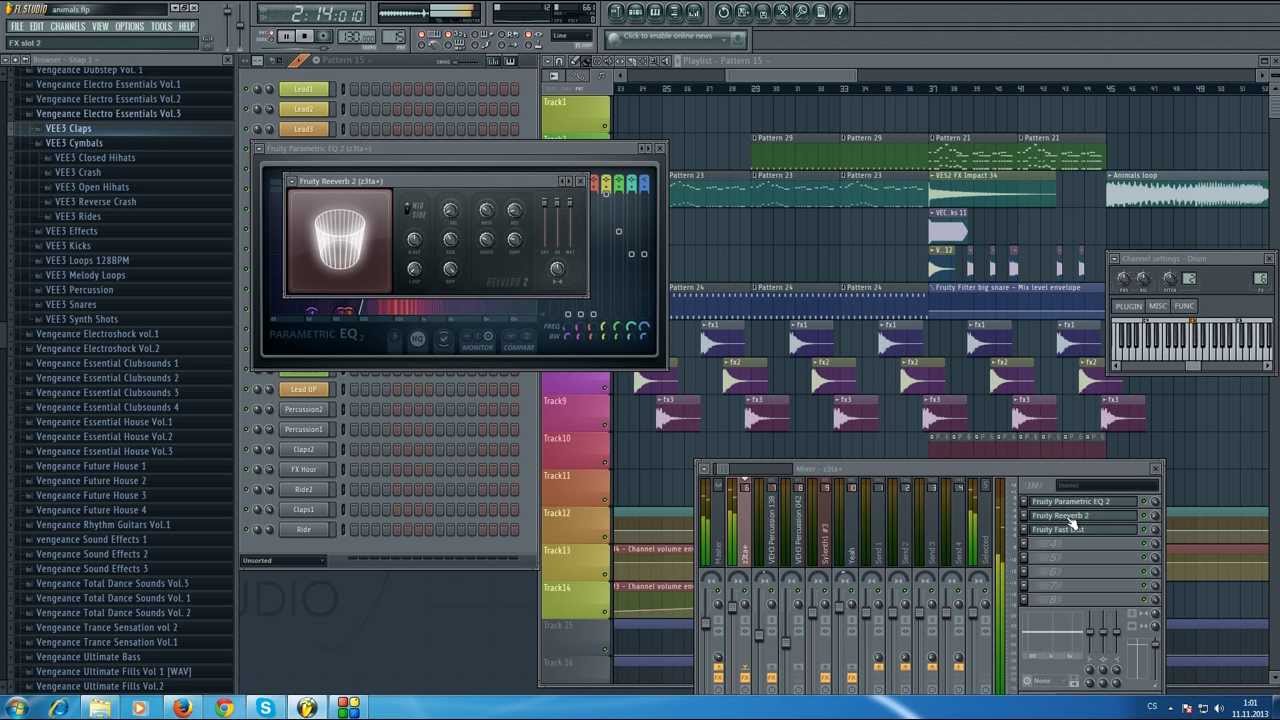Image resolution: width=1280 pixels, height=720 pixels.
Task: Open Firefox from the taskbar
Action: [182, 708]
